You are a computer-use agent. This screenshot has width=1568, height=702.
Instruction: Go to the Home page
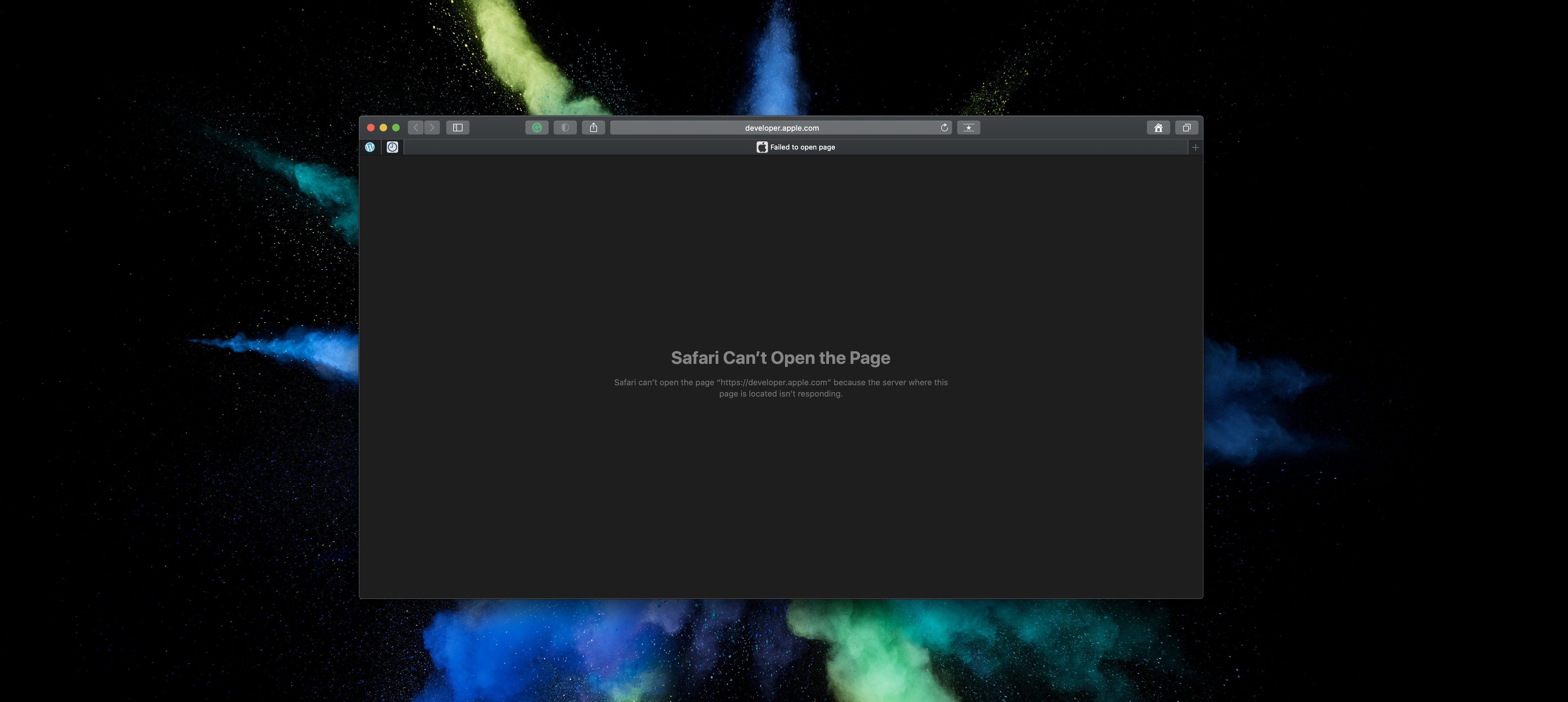[1158, 128]
